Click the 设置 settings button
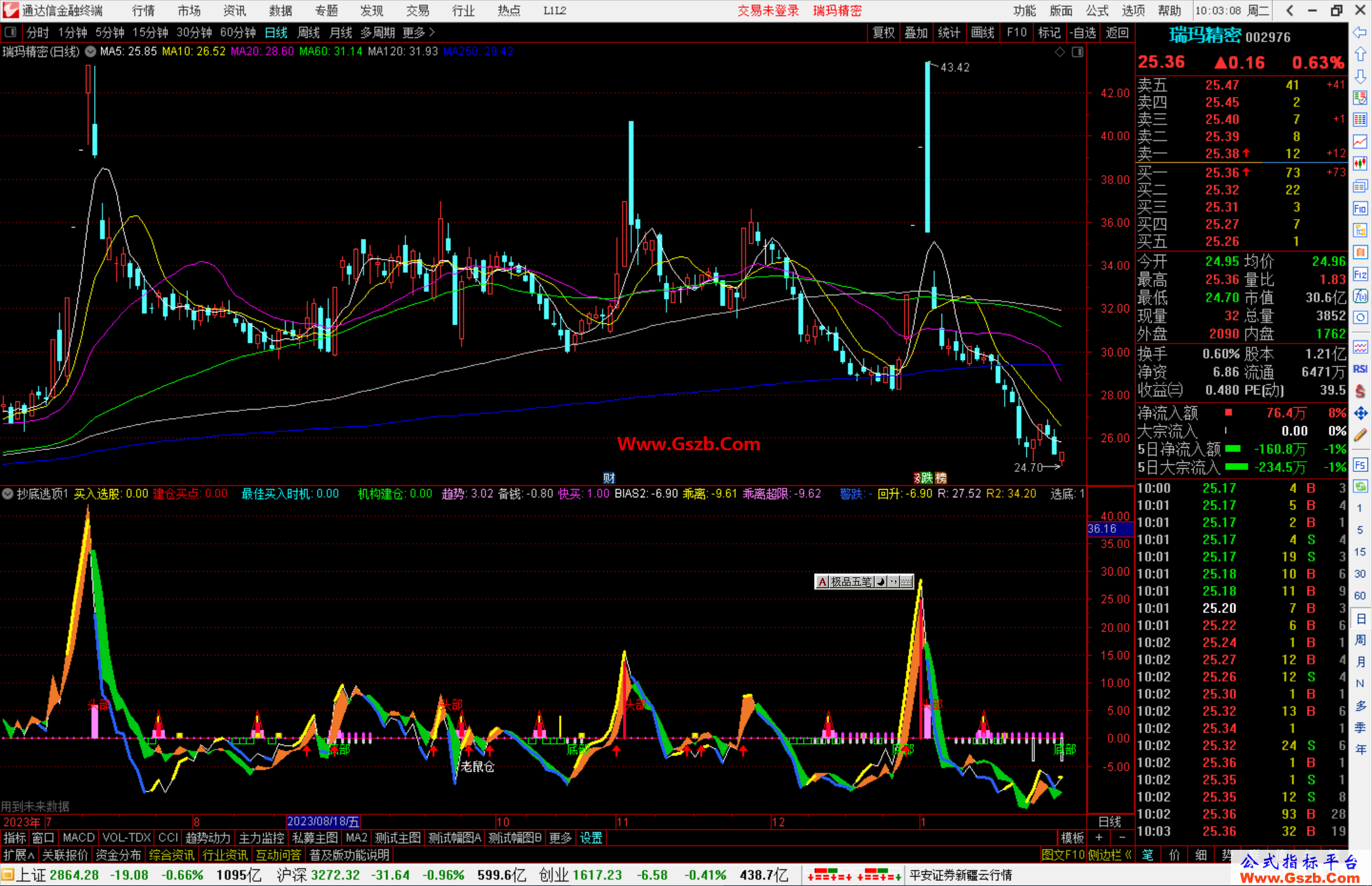This screenshot has width=1372, height=886. [x=591, y=838]
